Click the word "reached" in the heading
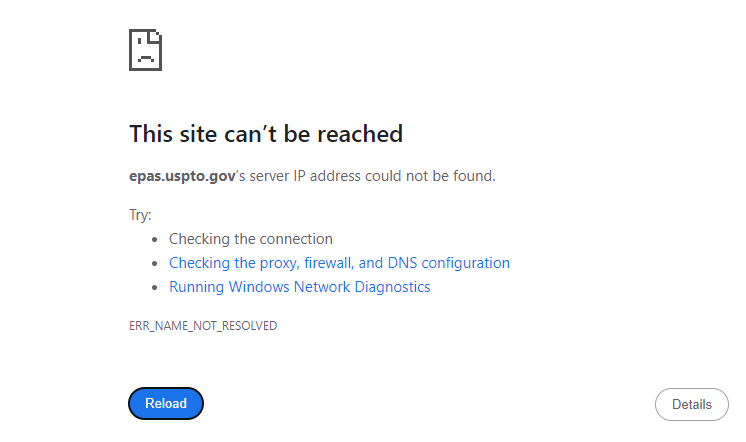This screenshot has height=442, width=746. [x=360, y=134]
